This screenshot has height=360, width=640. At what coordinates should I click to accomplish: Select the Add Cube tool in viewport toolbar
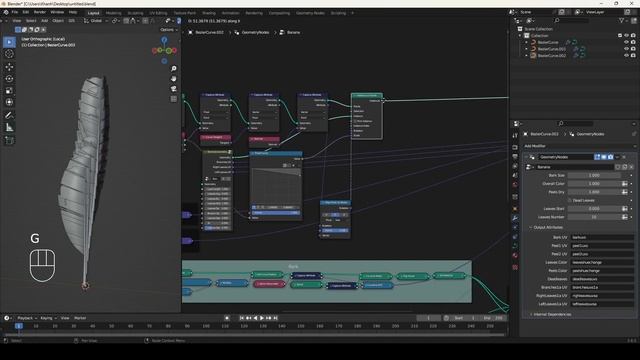pyautogui.click(x=9, y=140)
